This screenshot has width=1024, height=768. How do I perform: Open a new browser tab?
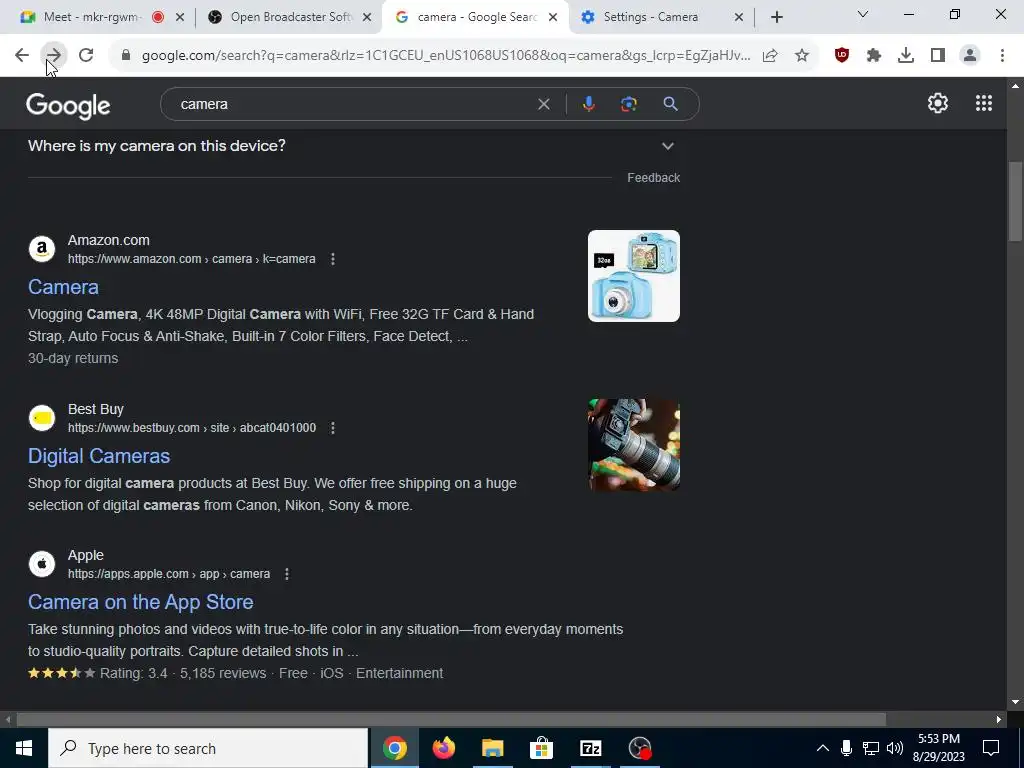pyautogui.click(x=776, y=18)
